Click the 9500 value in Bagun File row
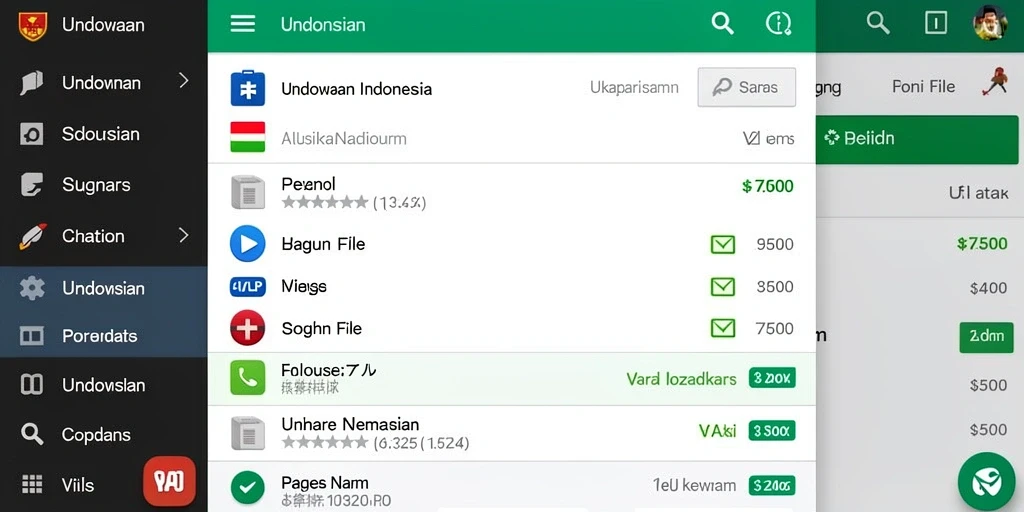 click(775, 245)
